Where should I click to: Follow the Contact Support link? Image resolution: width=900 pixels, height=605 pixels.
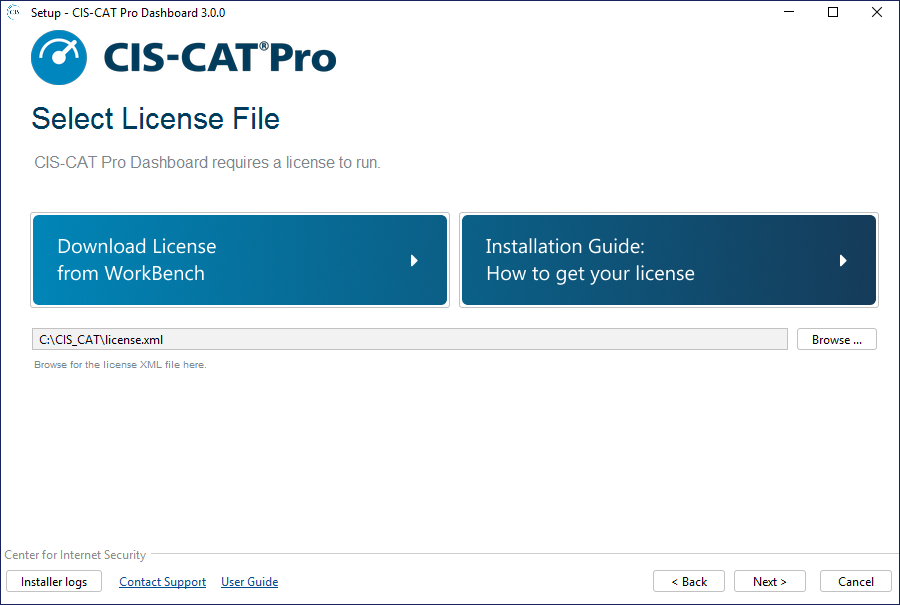[x=162, y=582]
